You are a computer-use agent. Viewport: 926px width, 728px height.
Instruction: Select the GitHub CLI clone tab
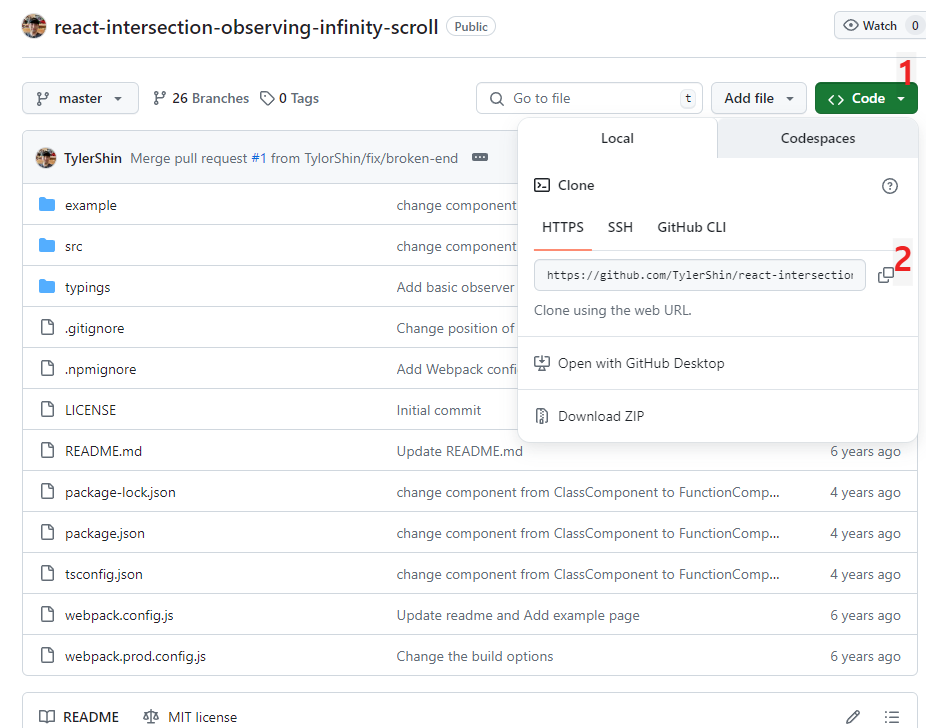tap(692, 228)
